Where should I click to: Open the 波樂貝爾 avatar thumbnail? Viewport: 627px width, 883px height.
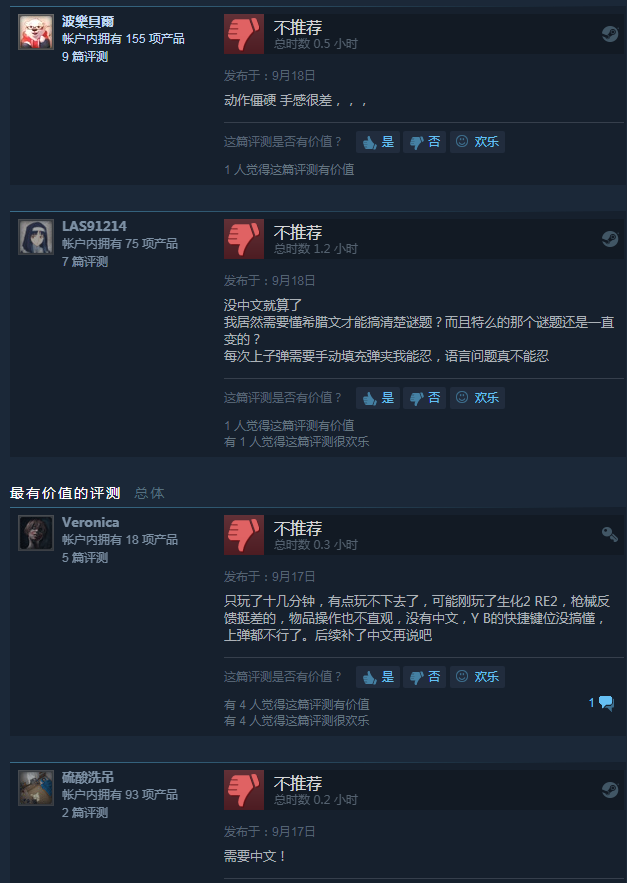36,32
